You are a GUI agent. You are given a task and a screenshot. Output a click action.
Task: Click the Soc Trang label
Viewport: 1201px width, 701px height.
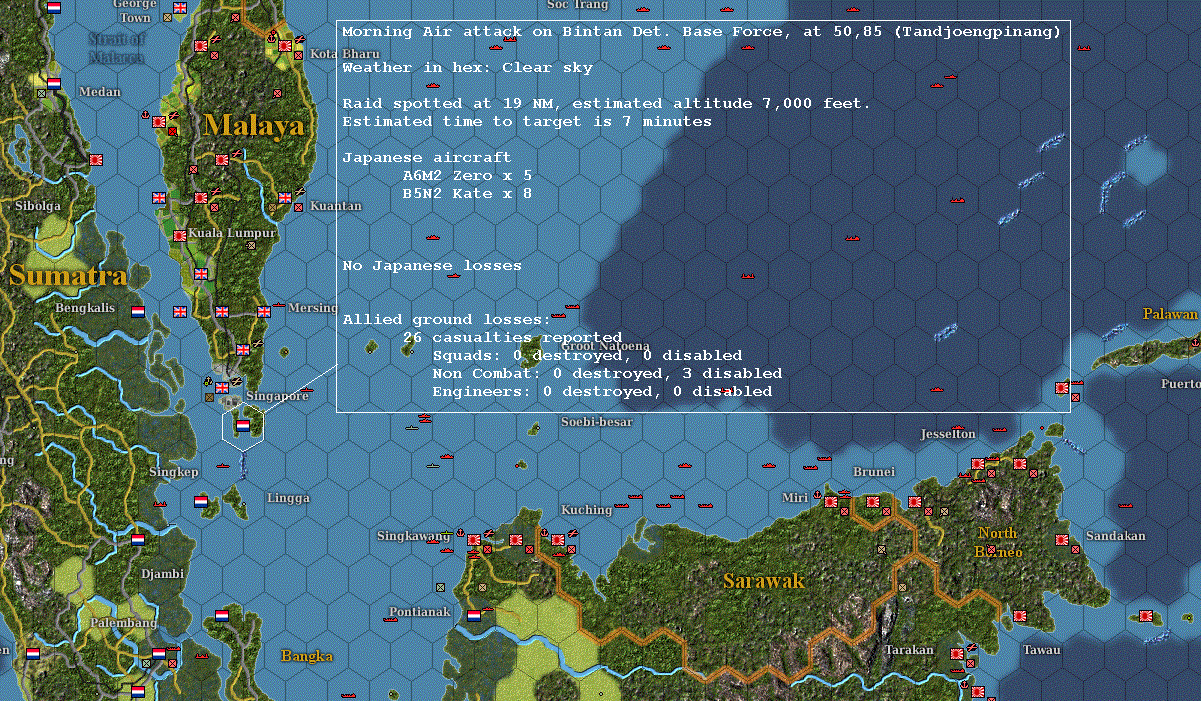(577, 5)
